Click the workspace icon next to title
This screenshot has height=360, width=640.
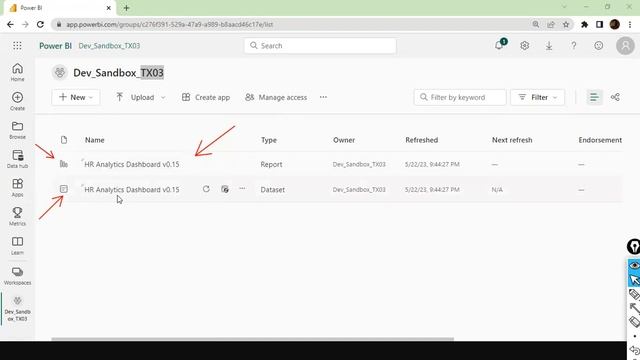pos(60,73)
